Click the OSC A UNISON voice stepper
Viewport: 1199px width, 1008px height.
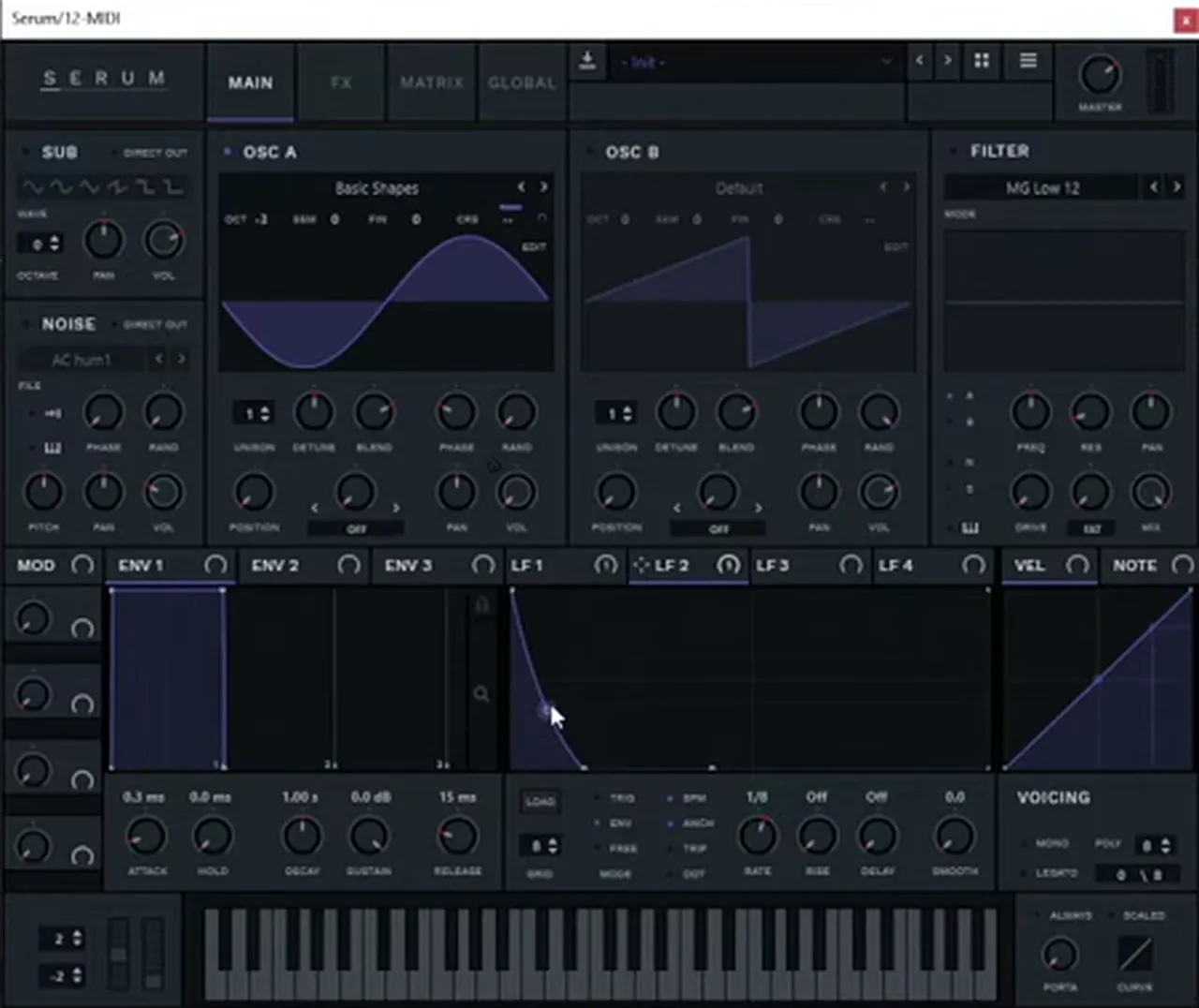click(x=254, y=413)
